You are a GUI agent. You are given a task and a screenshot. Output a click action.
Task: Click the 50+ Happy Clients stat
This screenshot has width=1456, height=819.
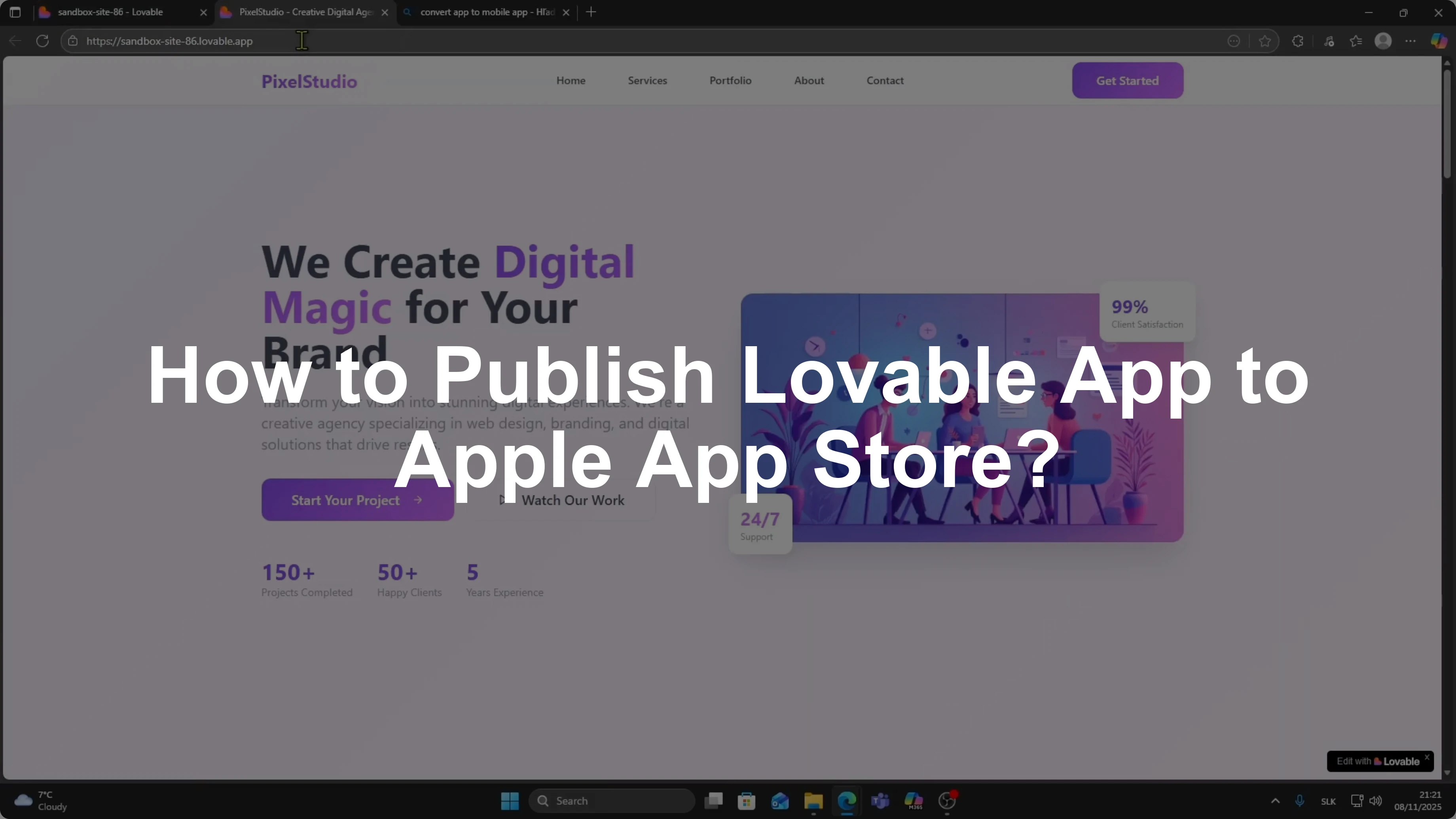pyautogui.click(x=409, y=580)
